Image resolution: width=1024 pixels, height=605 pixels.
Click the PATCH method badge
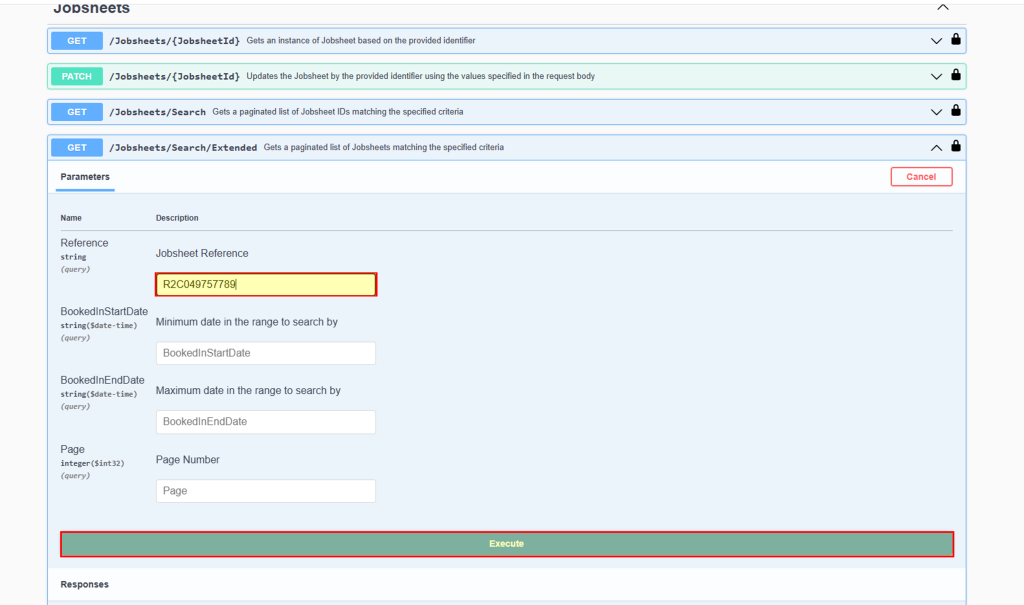tap(77, 76)
